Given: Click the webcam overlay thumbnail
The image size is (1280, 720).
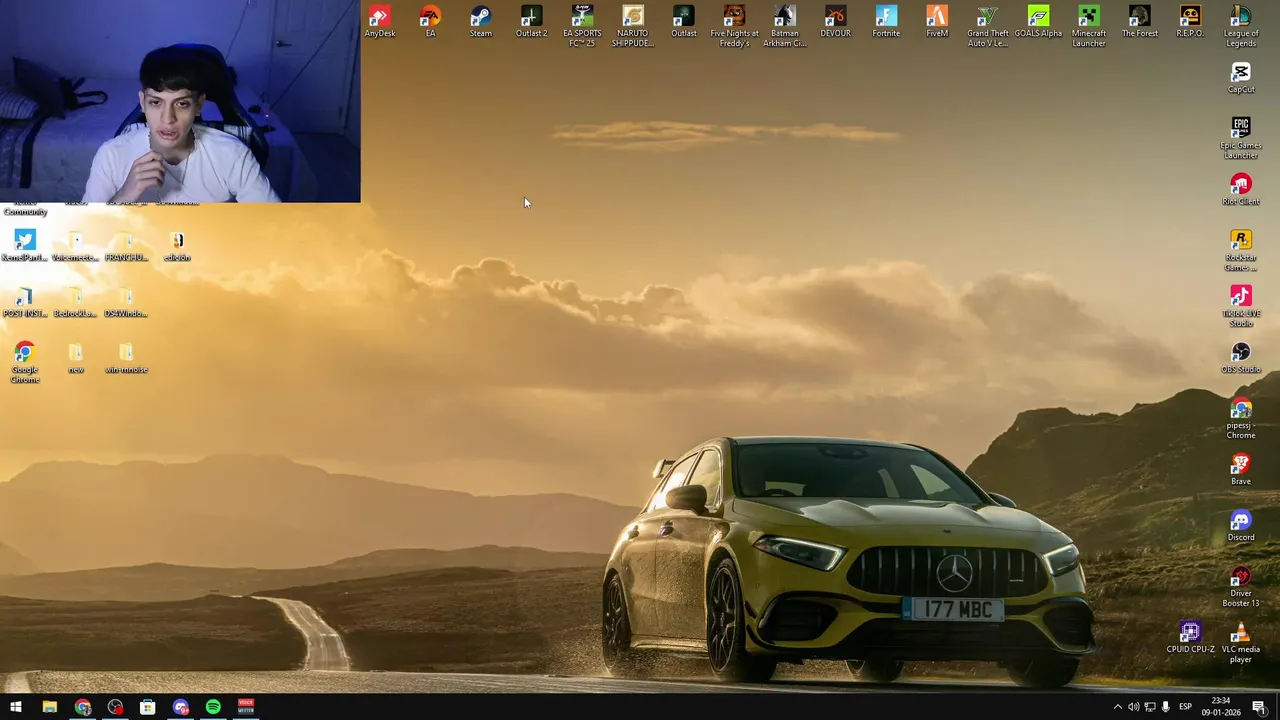Looking at the screenshot, I should tap(180, 101).
